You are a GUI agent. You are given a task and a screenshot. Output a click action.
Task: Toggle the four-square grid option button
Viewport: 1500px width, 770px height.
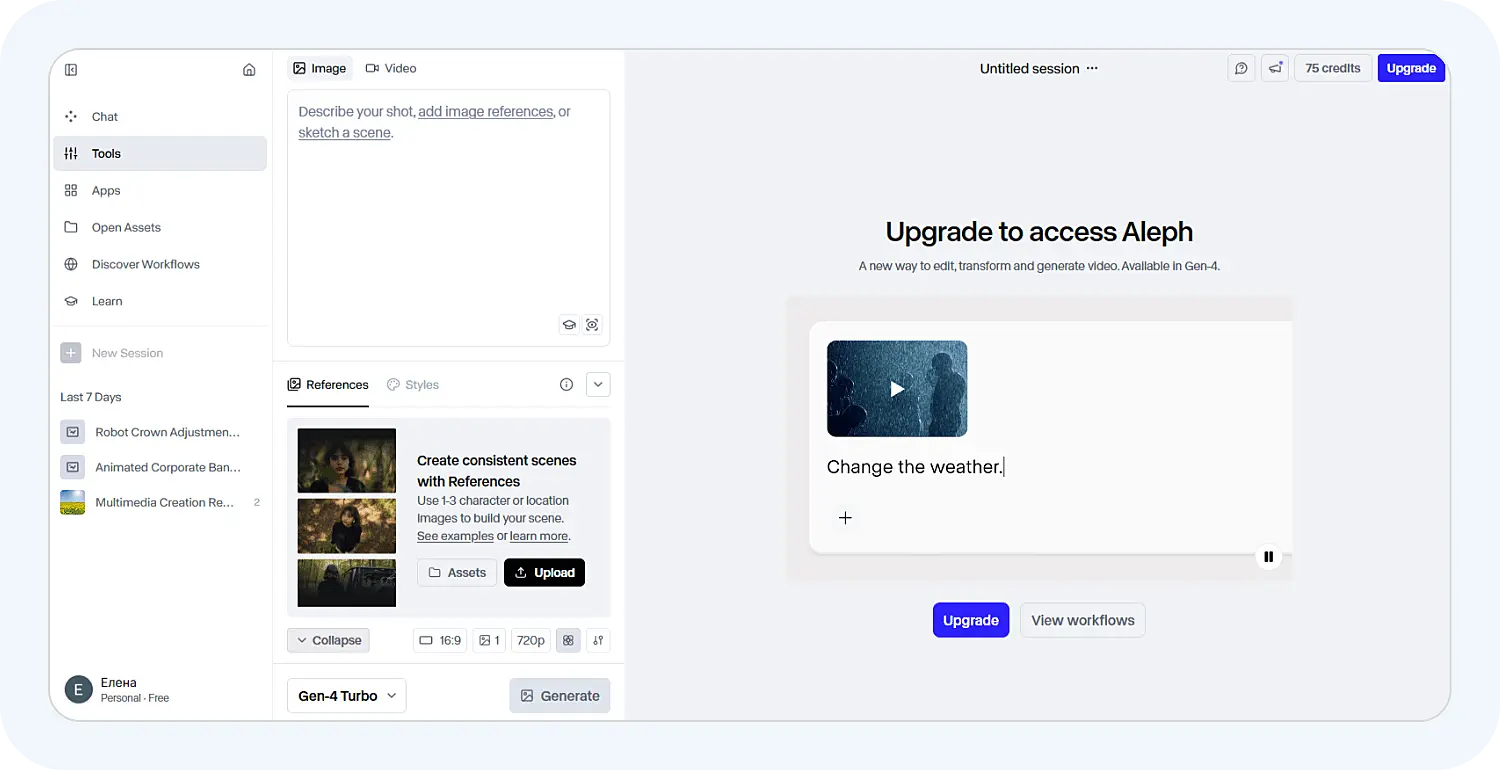click(568, 640)
